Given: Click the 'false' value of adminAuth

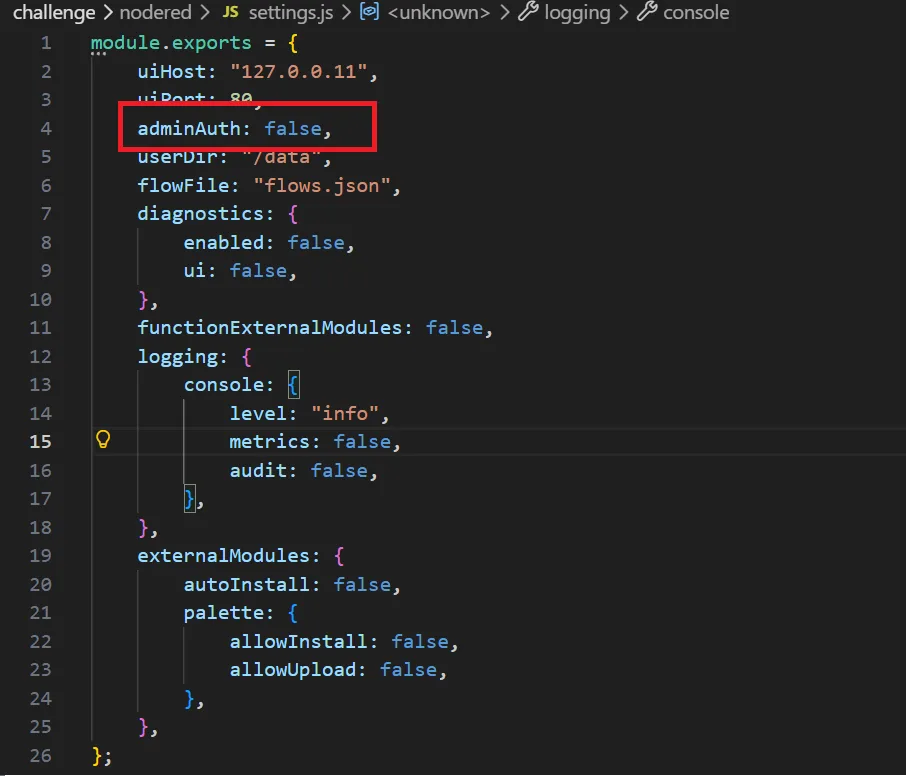Looking at the screenshot, I should (x=293, y=128).
